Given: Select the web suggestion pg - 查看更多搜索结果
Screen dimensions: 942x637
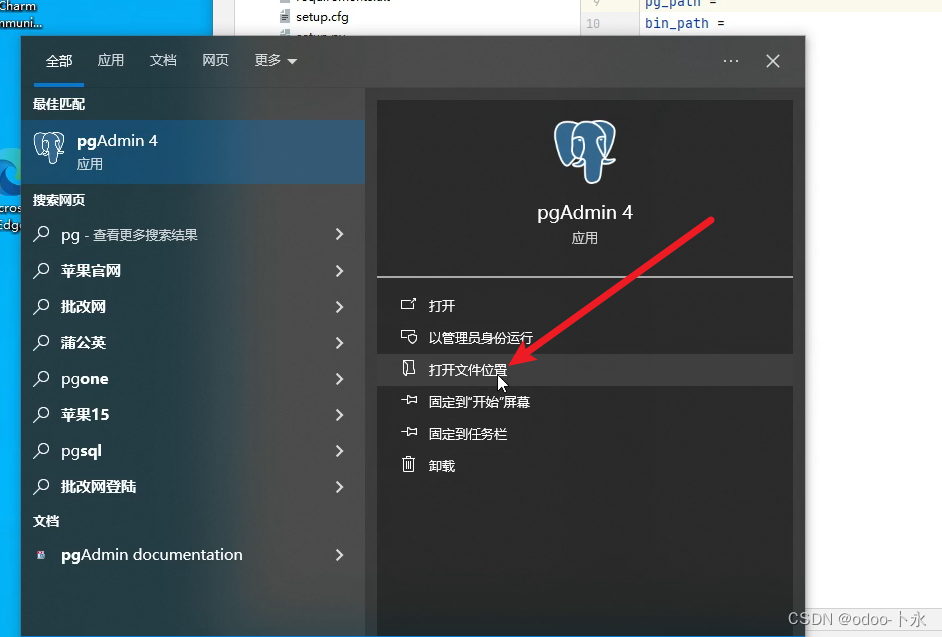Looking at the screenshot, I should 193,234.
